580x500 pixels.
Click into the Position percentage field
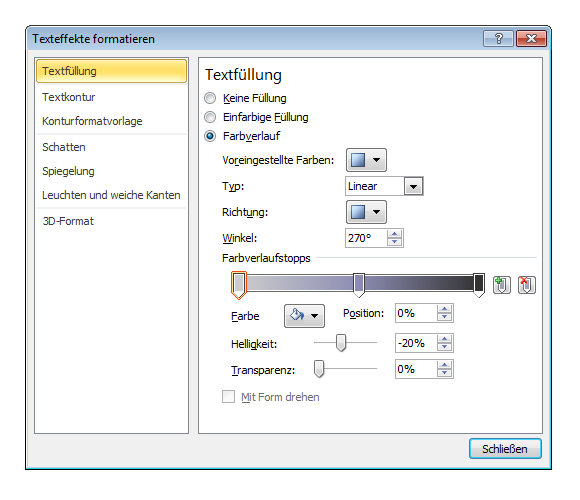[416, 313]
